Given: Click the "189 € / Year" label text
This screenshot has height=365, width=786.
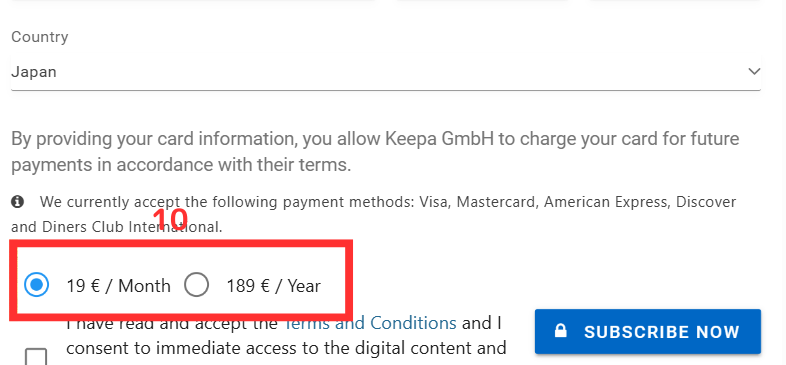Looking at the screenshot, I should (274, 286).
